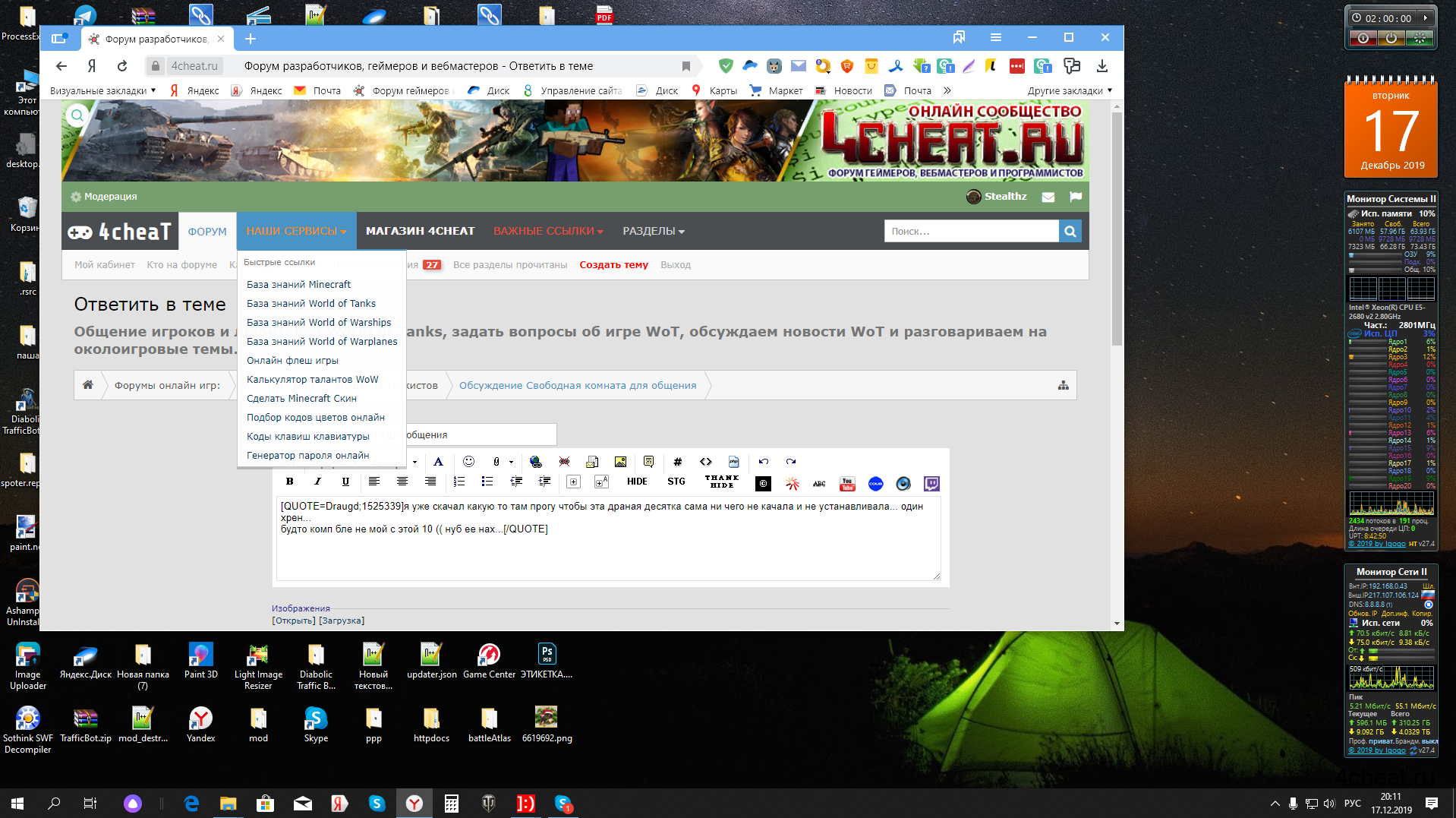Insert unordered bullet list
The width and height of the screenshot is (1456, 818).
click(487, 482)
